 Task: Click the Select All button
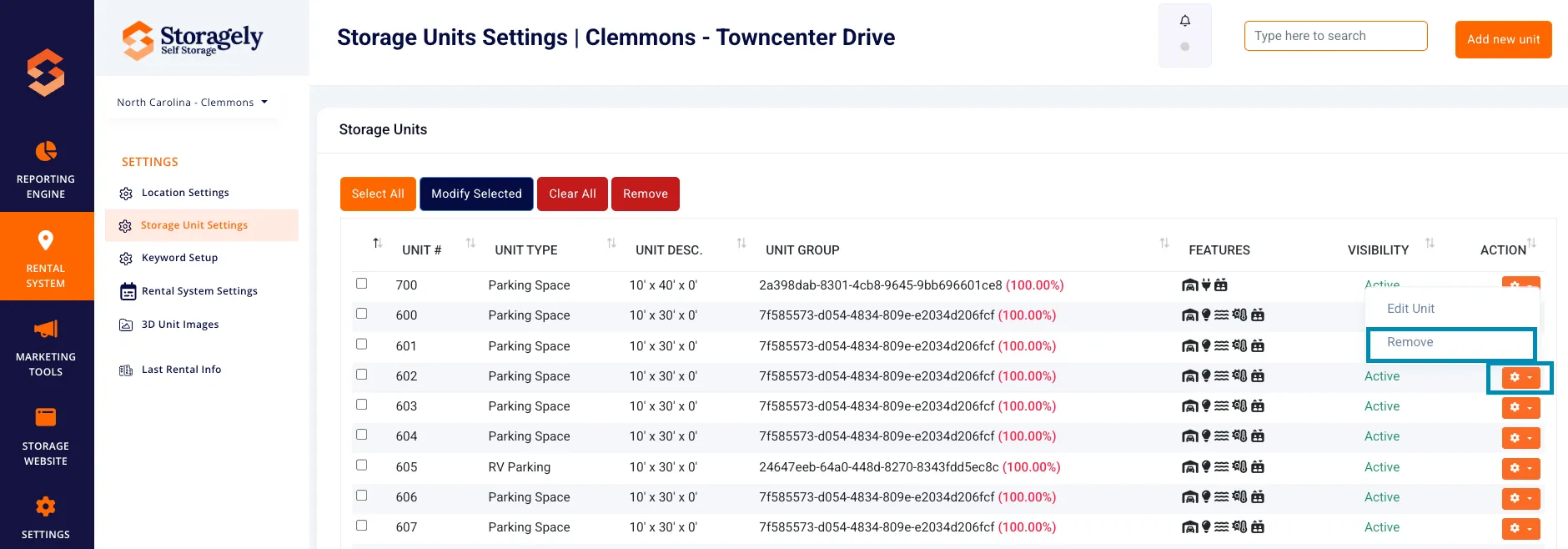click(x=378, y=194)
